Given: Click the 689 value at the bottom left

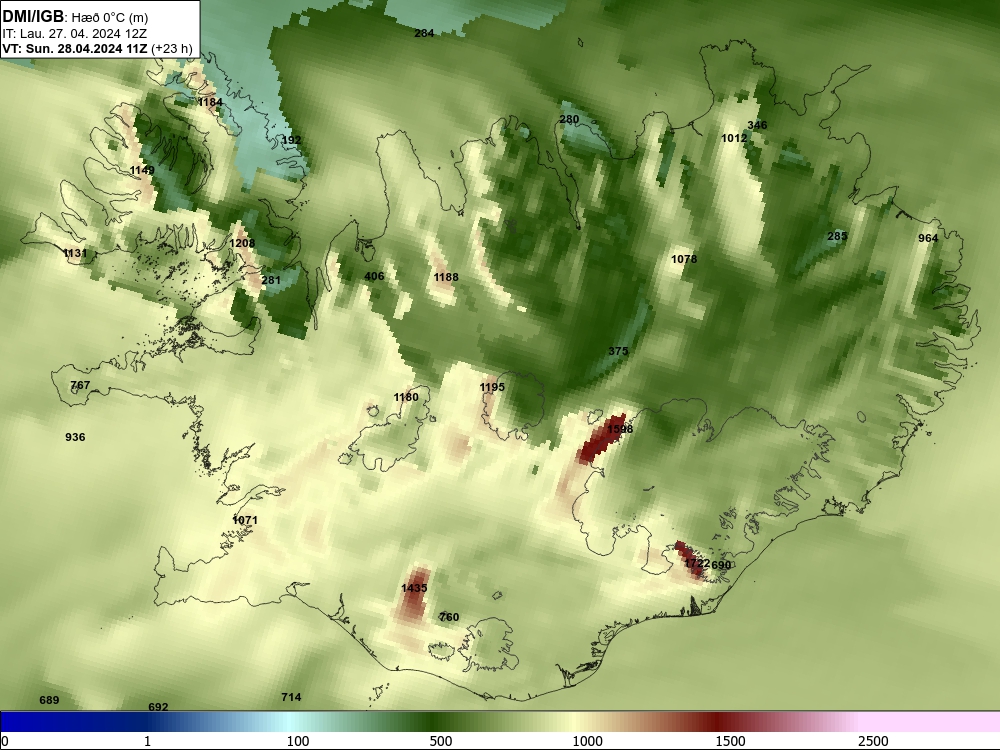Looking at the screenshot, I should tap(49, 700).
